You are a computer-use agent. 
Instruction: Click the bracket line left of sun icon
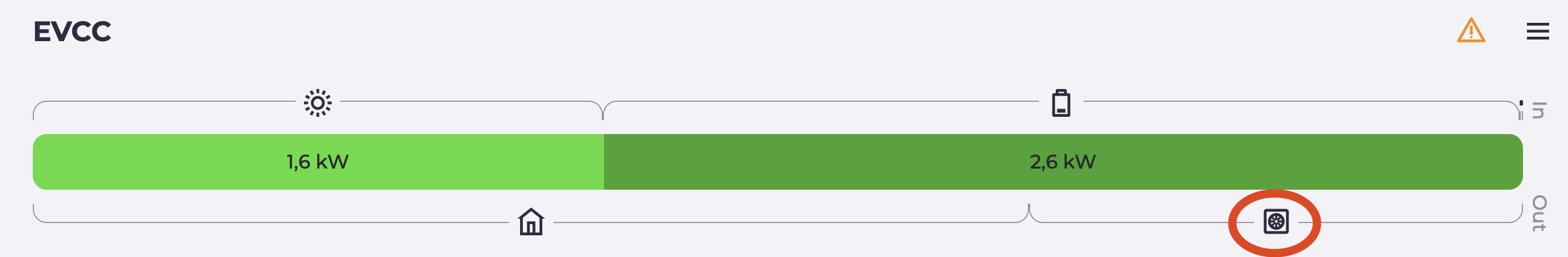[164, 102]
